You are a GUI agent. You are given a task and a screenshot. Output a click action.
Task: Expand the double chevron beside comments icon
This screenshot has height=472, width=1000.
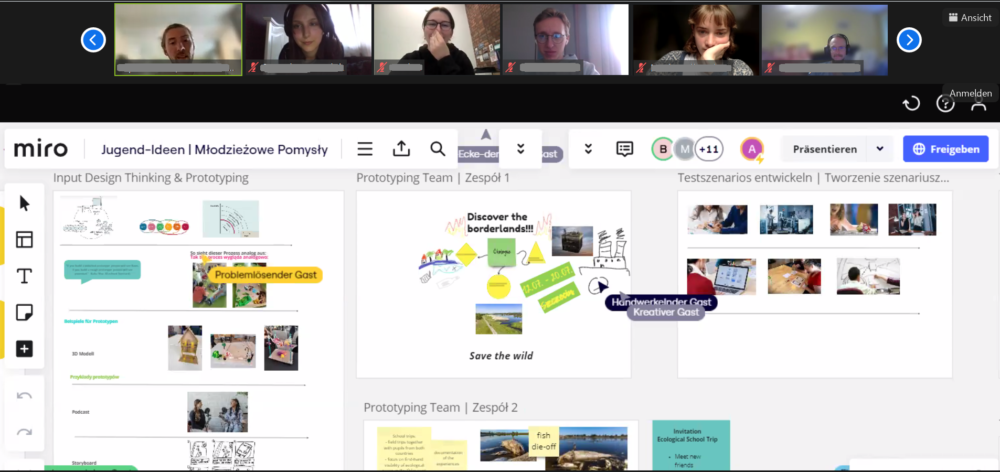(588, 149)
